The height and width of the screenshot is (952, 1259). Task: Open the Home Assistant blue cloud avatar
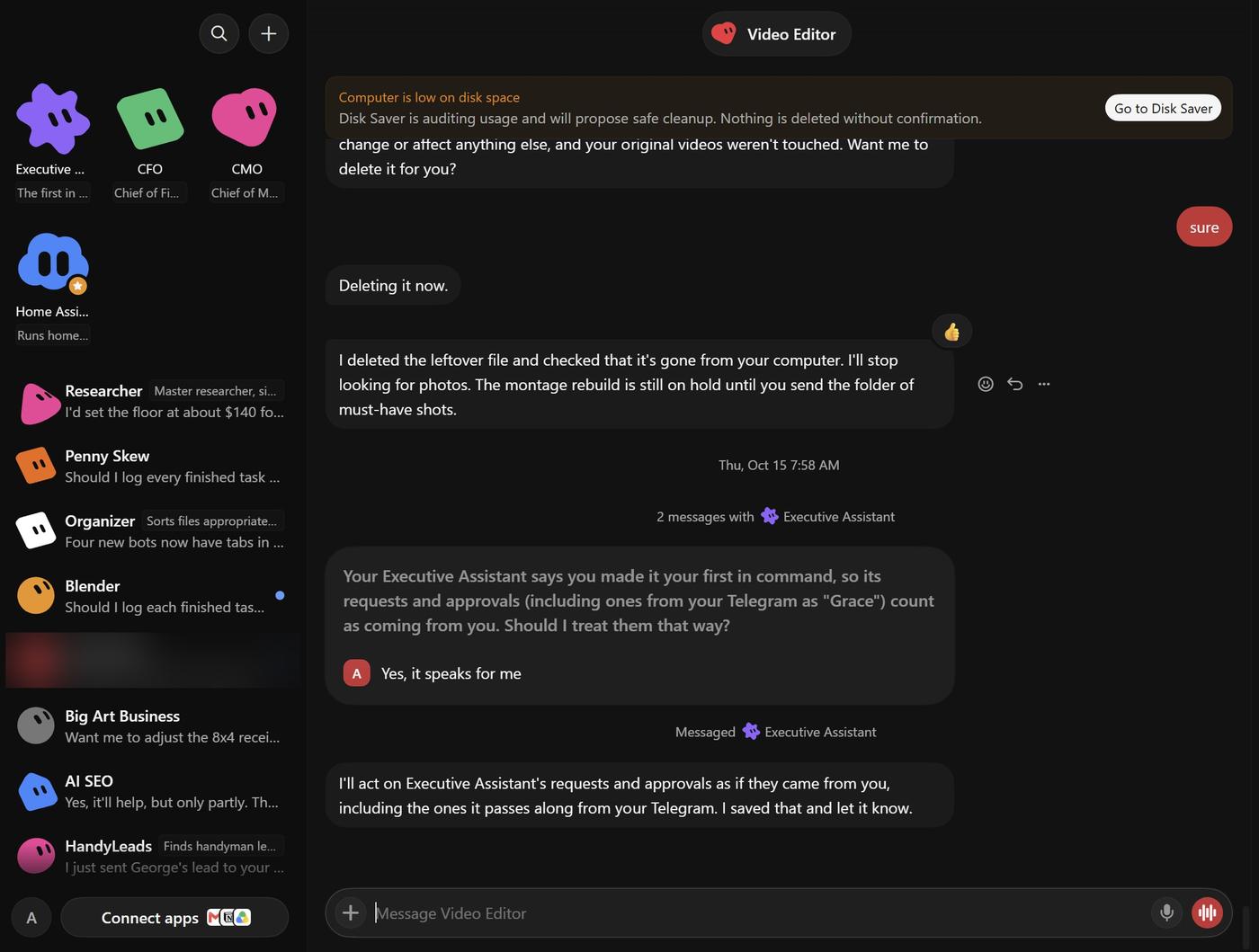53,262
